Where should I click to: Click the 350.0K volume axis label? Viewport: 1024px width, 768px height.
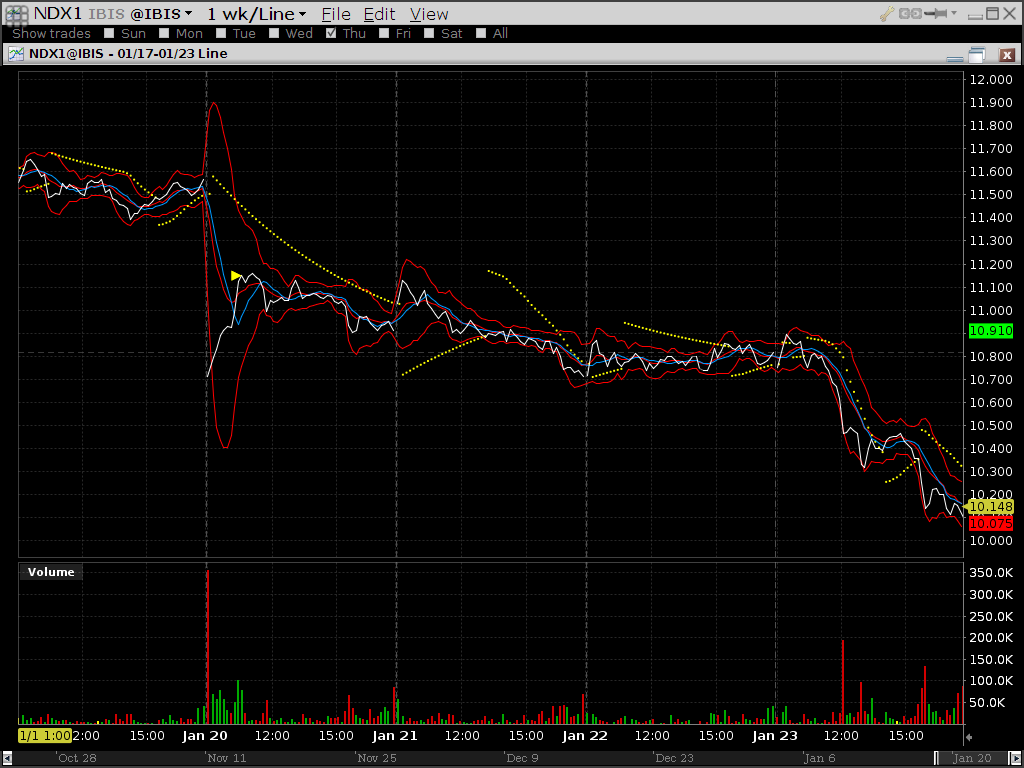click(992, 573)
